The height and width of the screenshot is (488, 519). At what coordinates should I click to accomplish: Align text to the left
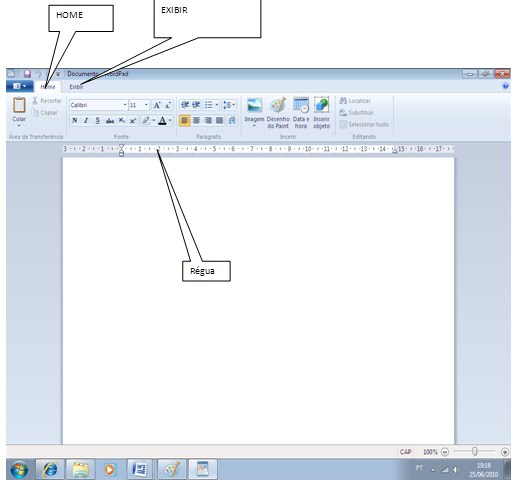185,120
